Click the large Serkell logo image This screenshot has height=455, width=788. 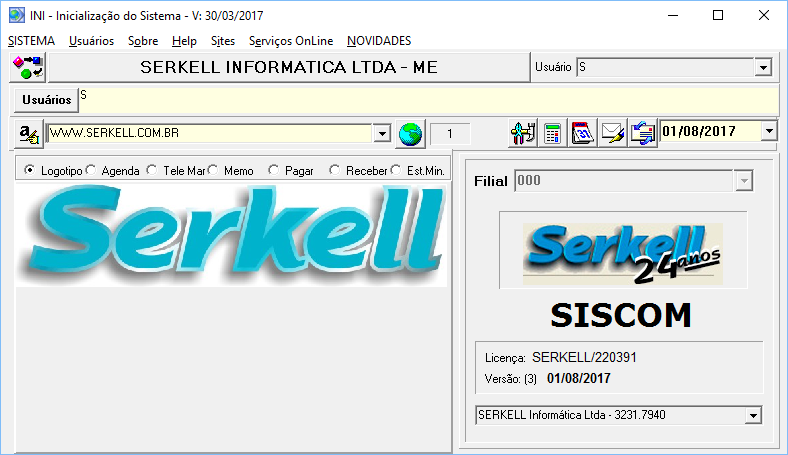(x=231, y=235)
